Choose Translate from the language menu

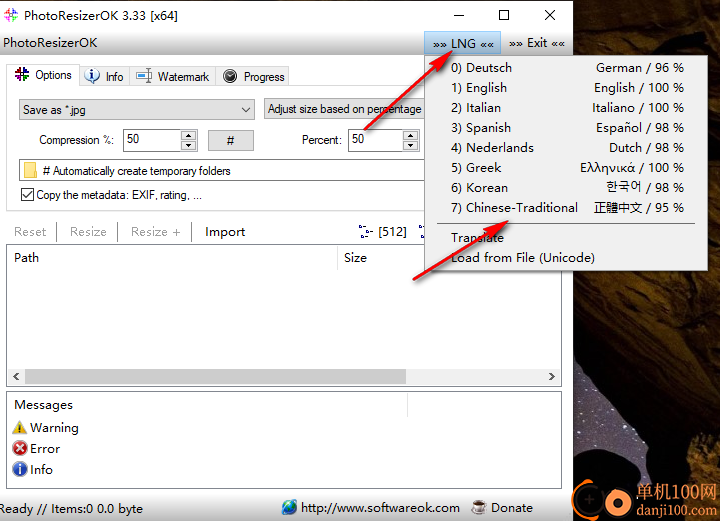click(567, 237)
